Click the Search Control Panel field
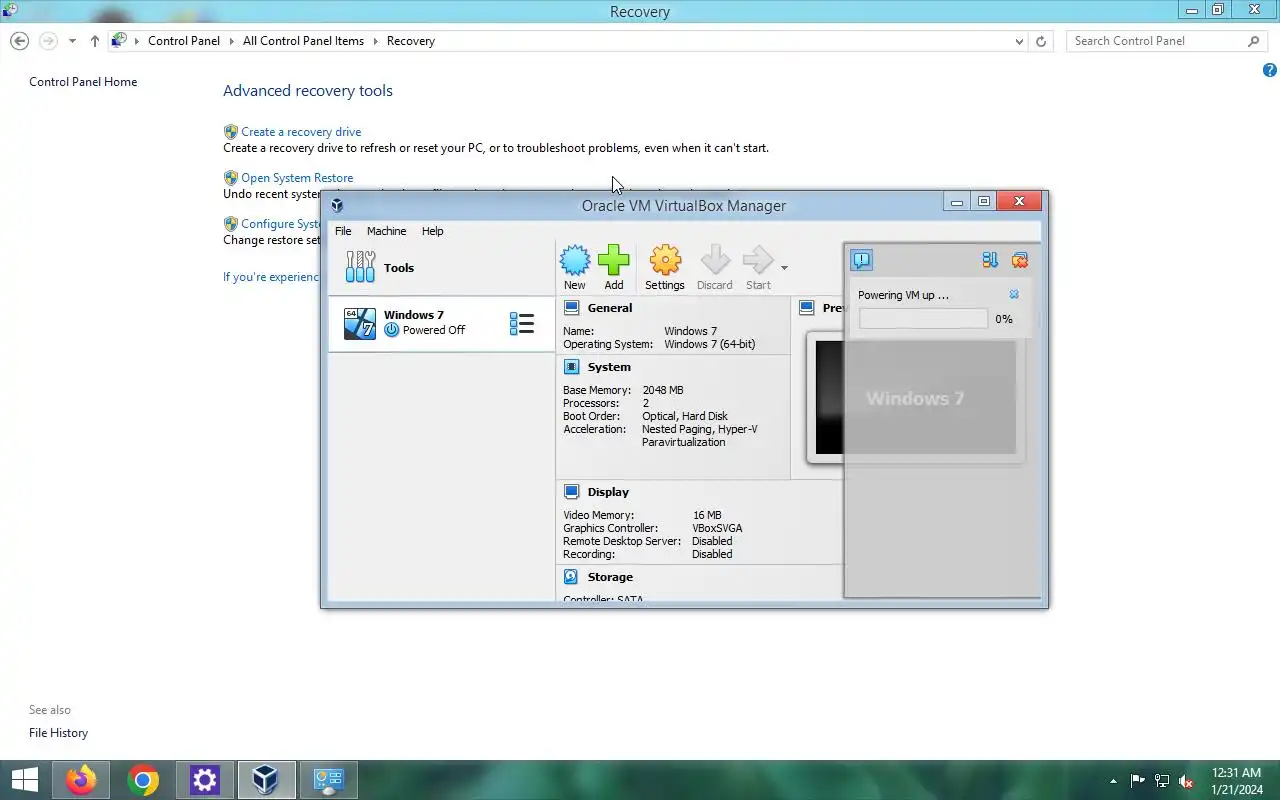This screenshot has height=800, width=1280. click(1167, 41)
